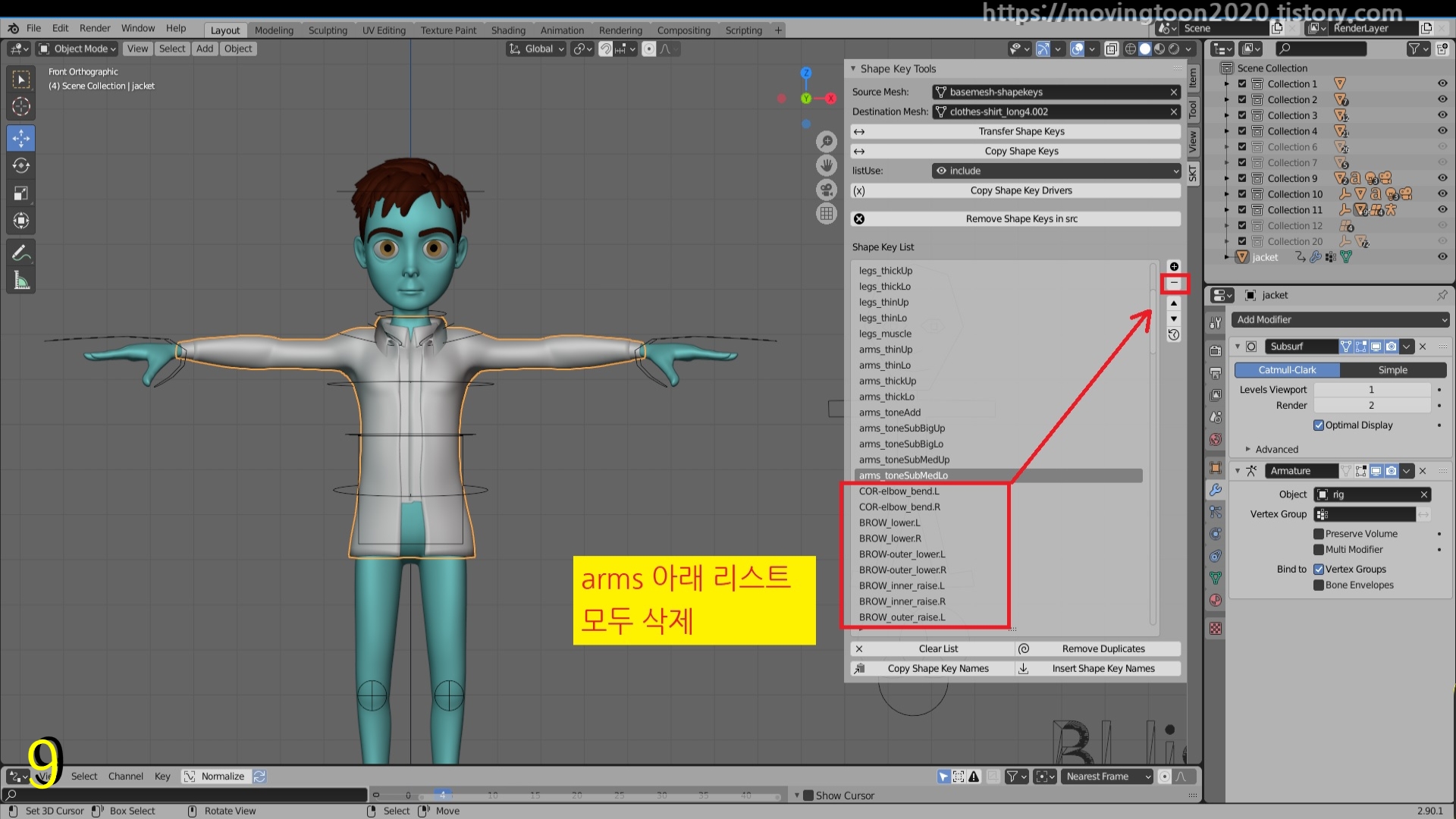Open the Texture properties checker tab

[x=1216, y=629]
